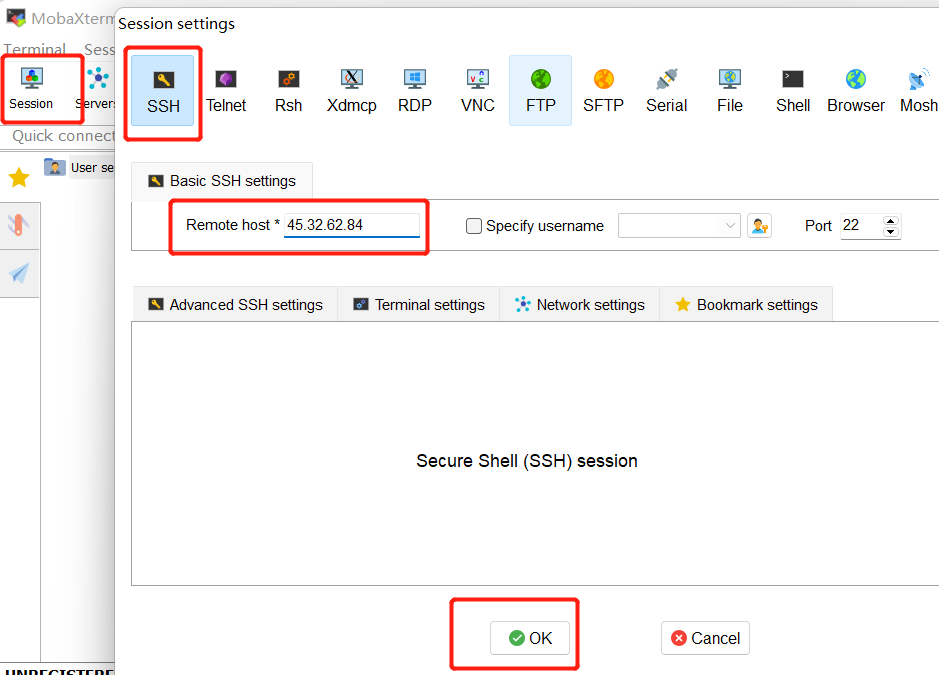Click the User sessions folder icon

tap(54, 167)
